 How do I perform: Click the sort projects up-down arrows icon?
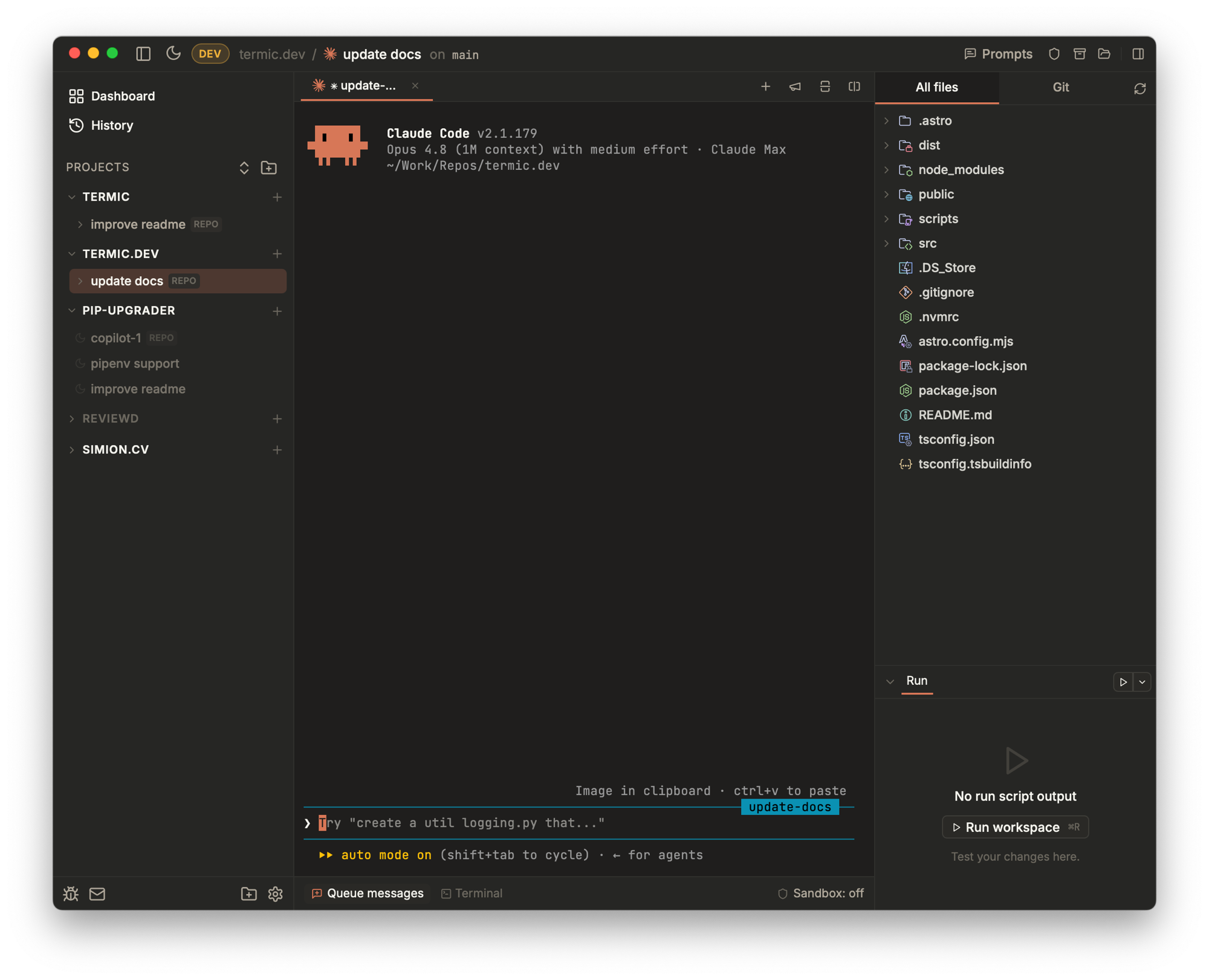pos(244,167)
